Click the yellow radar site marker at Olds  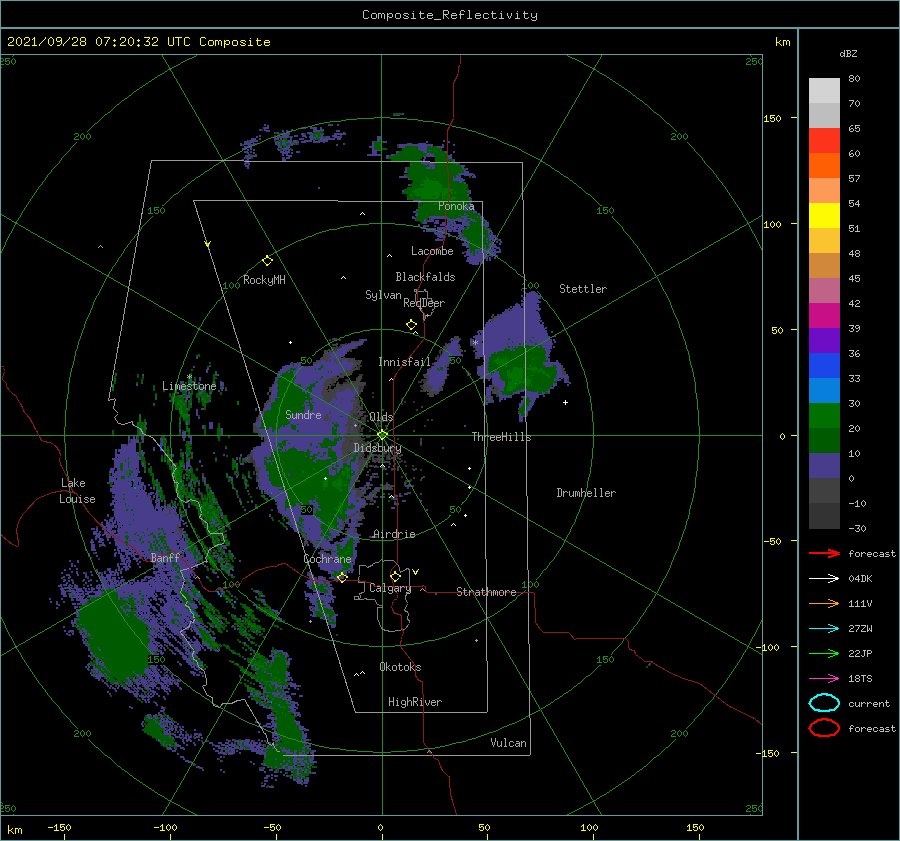click(x=382, y=435)
